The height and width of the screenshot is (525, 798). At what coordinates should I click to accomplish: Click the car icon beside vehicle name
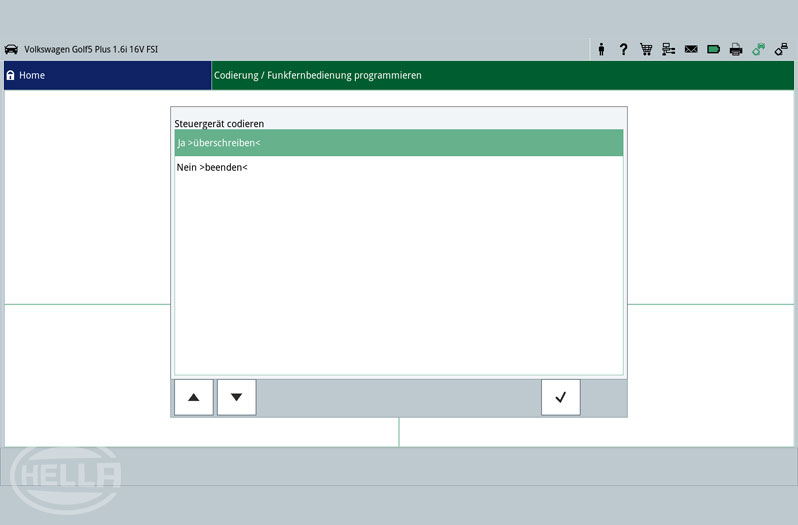pos(12,49)
